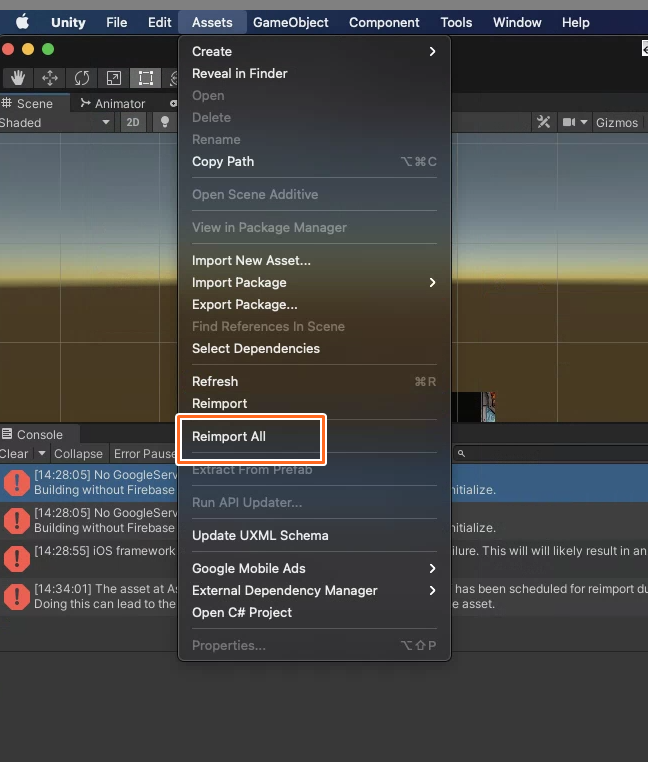The height and width of the screenshot is (762, 648).
Task: Choose Copy Path menu entry
Action: (314, 161)
